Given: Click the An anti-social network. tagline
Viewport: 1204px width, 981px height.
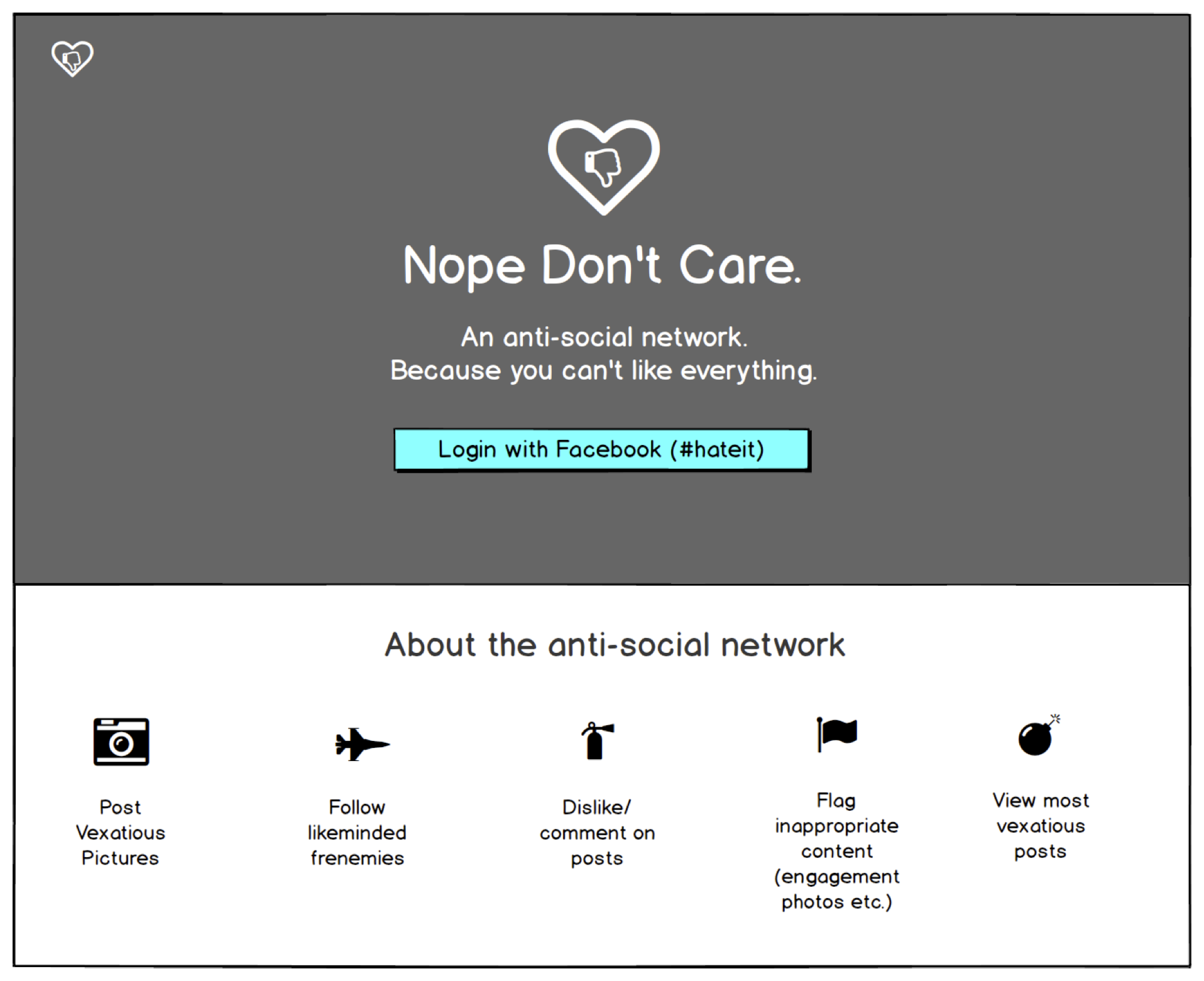Looking at the screenshot, I should tap(604, 337).
